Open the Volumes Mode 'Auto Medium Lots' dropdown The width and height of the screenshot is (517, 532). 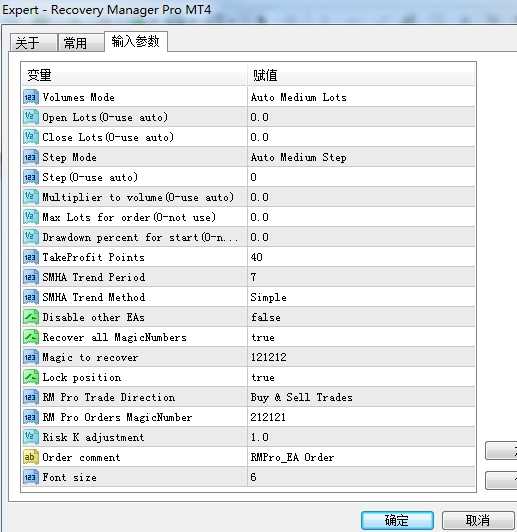pyautogui.click(x=361, y=97)
